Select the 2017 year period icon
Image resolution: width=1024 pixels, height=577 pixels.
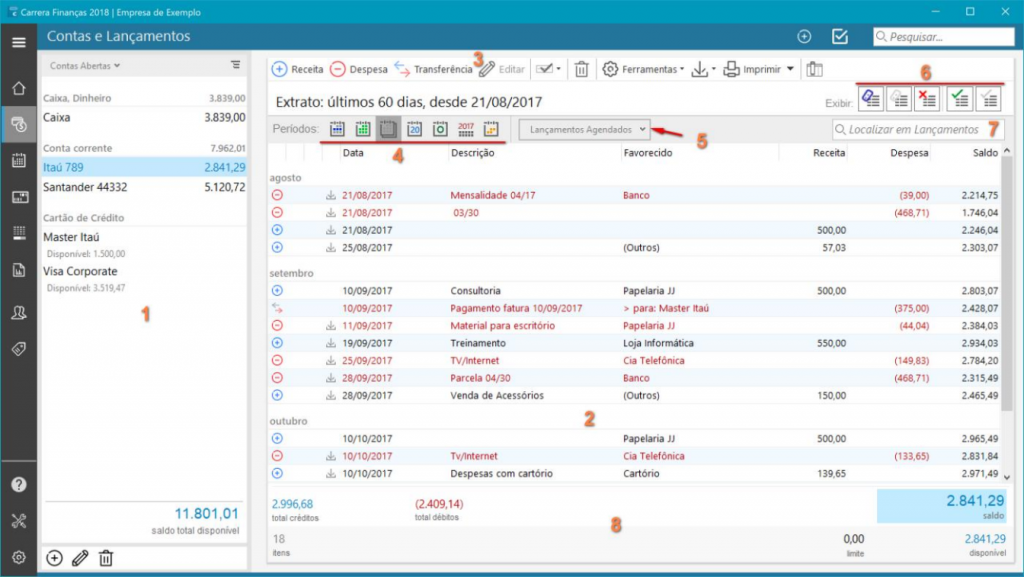465,129
